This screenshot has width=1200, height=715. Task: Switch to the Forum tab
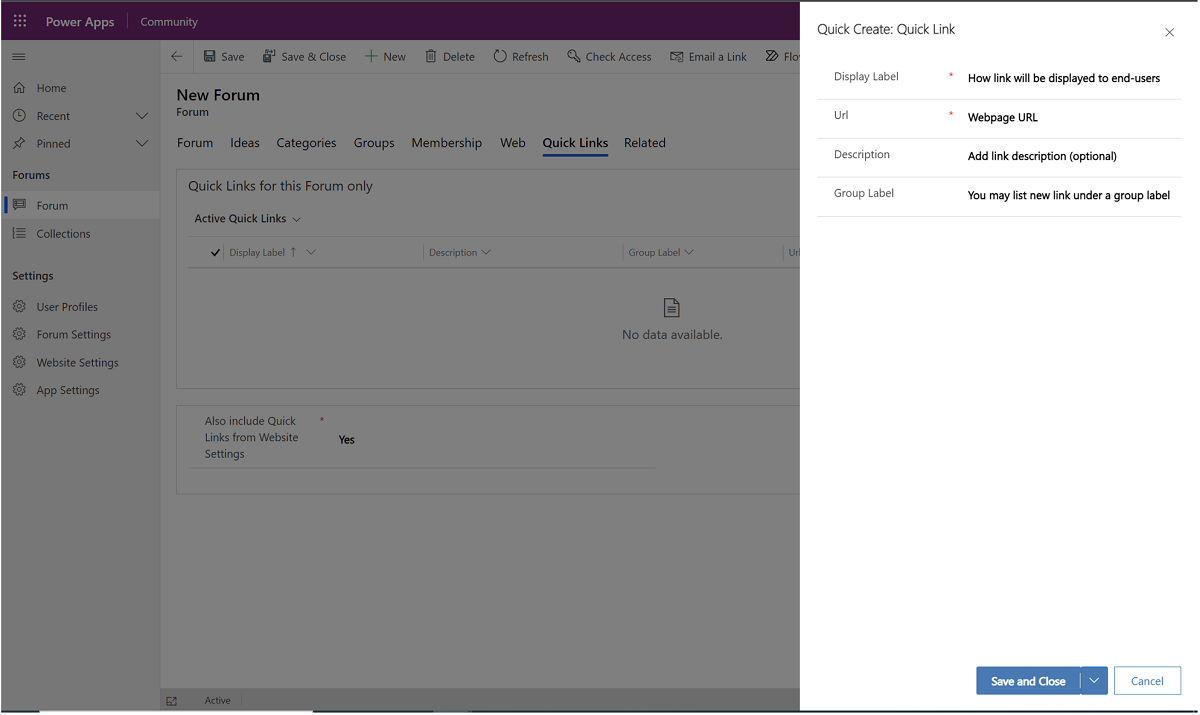coord(195,143)
